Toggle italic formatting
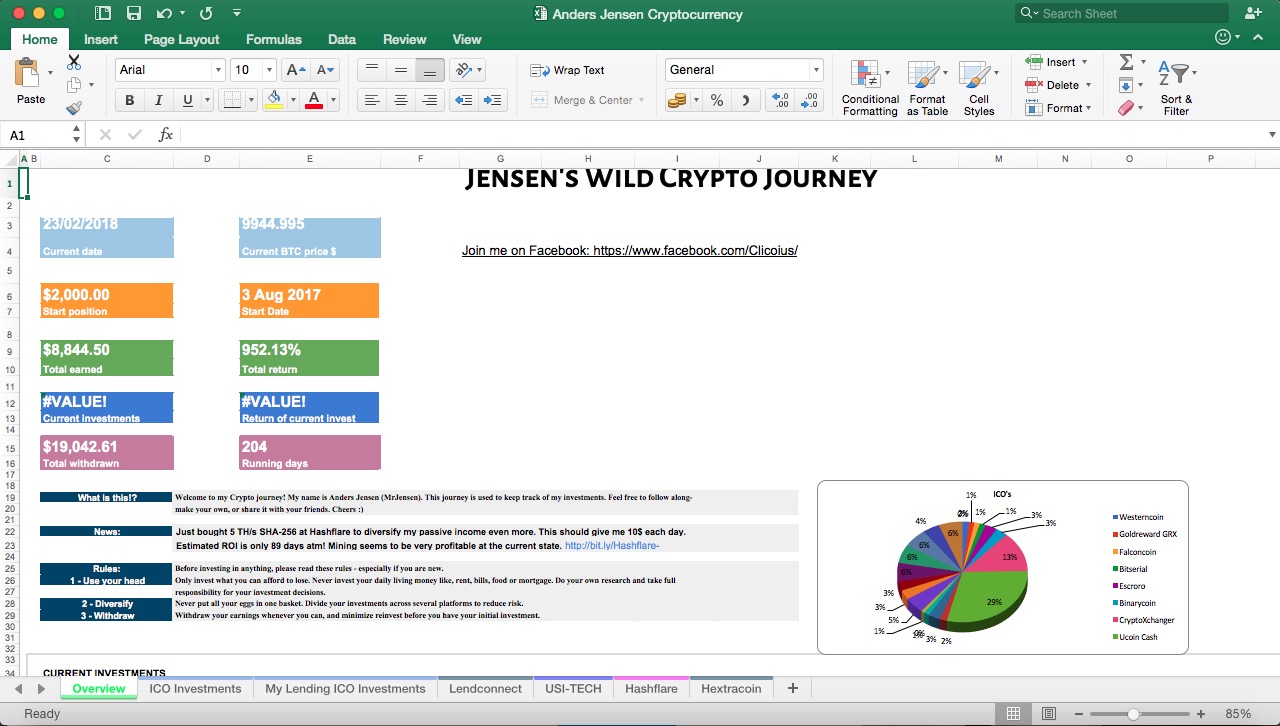The height and width of the screenshot is (726, 1280). [x=158, y=100]
